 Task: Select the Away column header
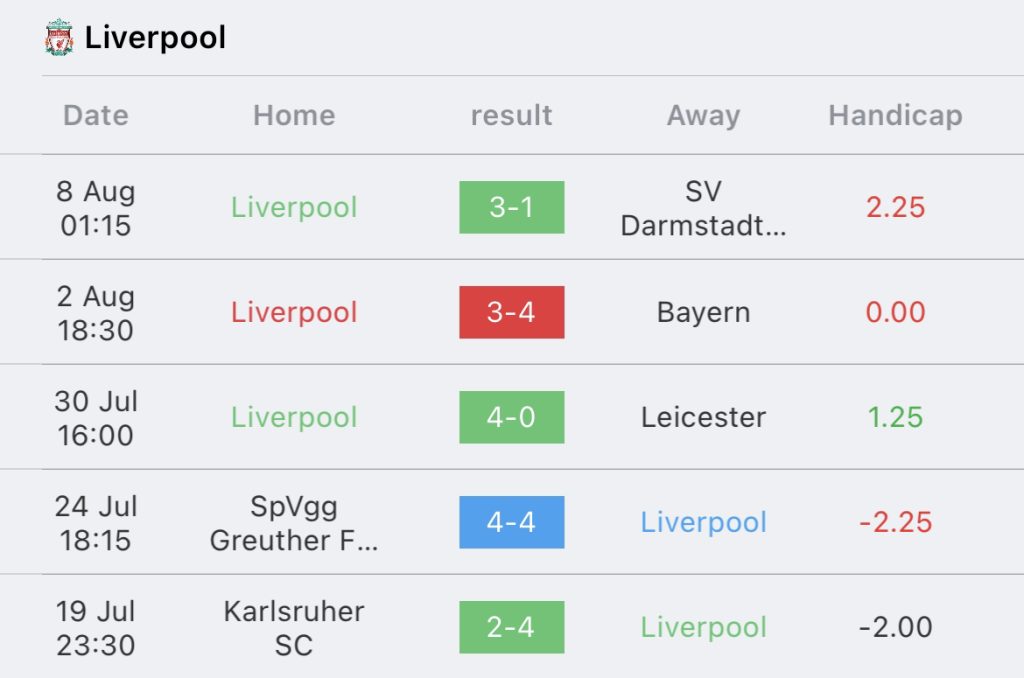[703, 116]
